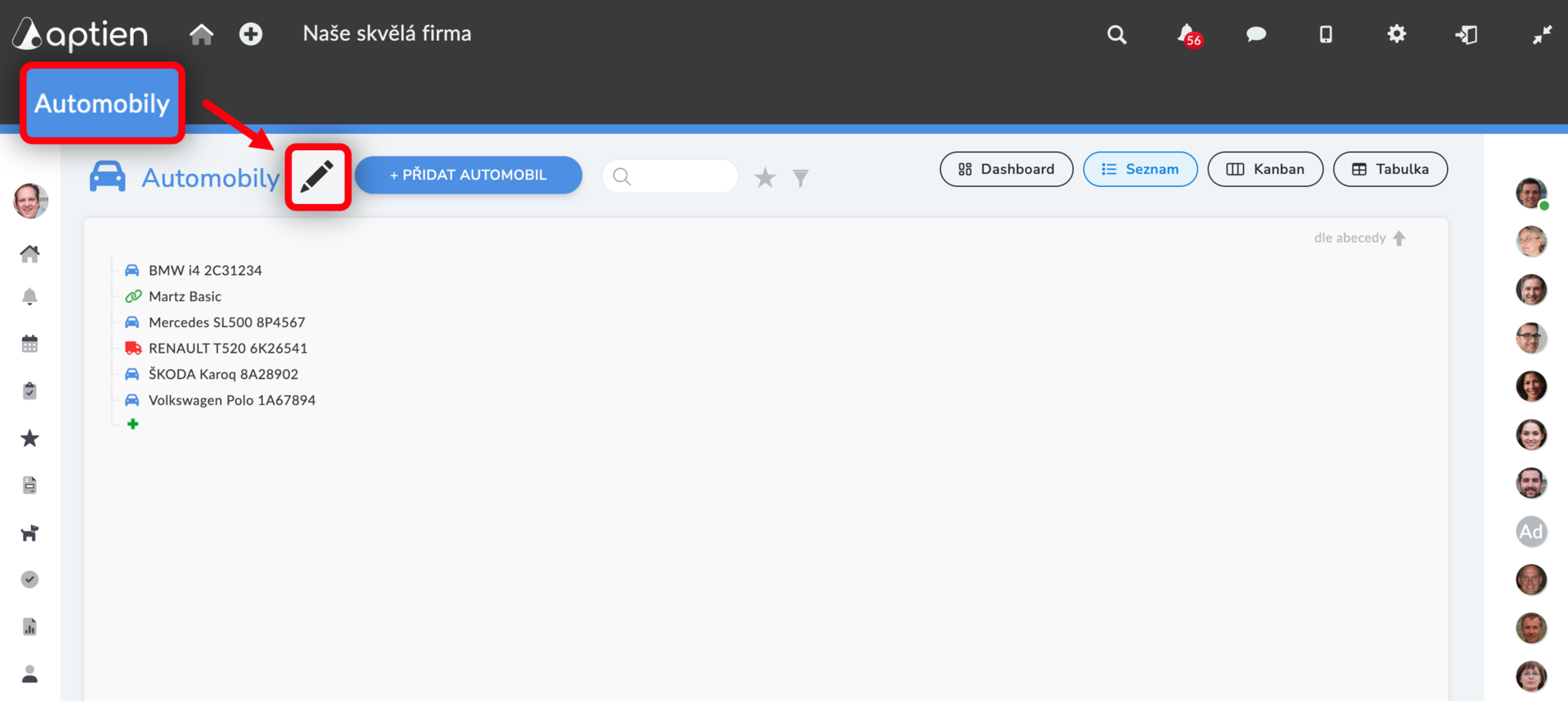
Task: Click the Aptien logo
Action: pos(80,34)
